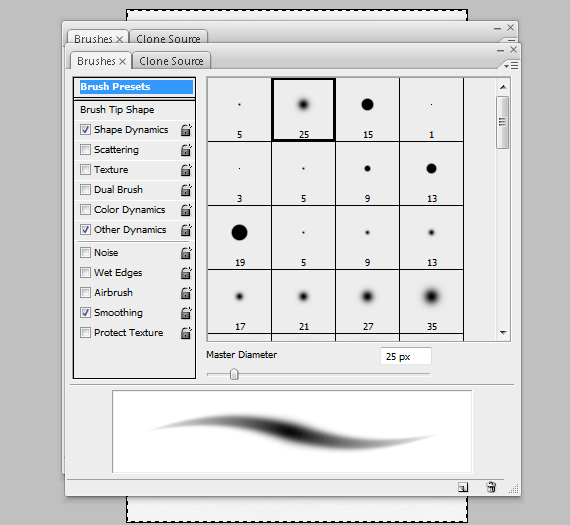Image resolution: width=570 pixels, height=525 pixels.
Task: Minimize the front Brushes panel
Action: point(500,51)
